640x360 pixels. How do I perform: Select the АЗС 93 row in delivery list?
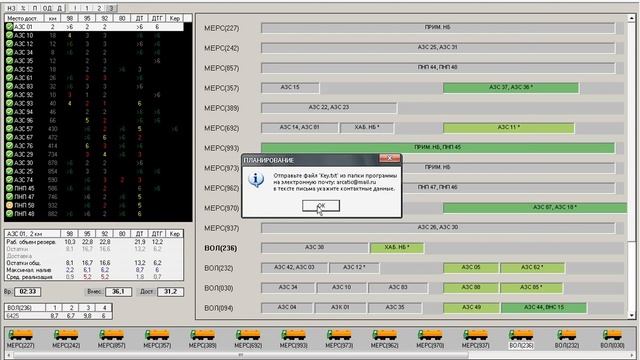click(94, 103)
